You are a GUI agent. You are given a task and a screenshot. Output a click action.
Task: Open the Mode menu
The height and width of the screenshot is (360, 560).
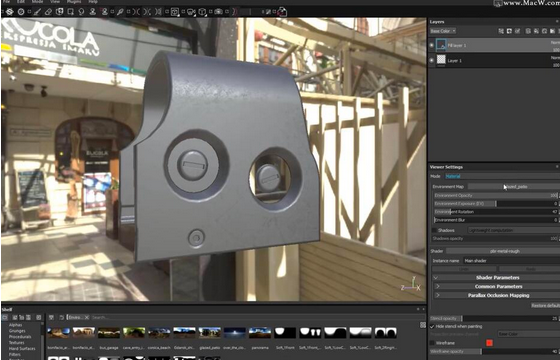38,2
